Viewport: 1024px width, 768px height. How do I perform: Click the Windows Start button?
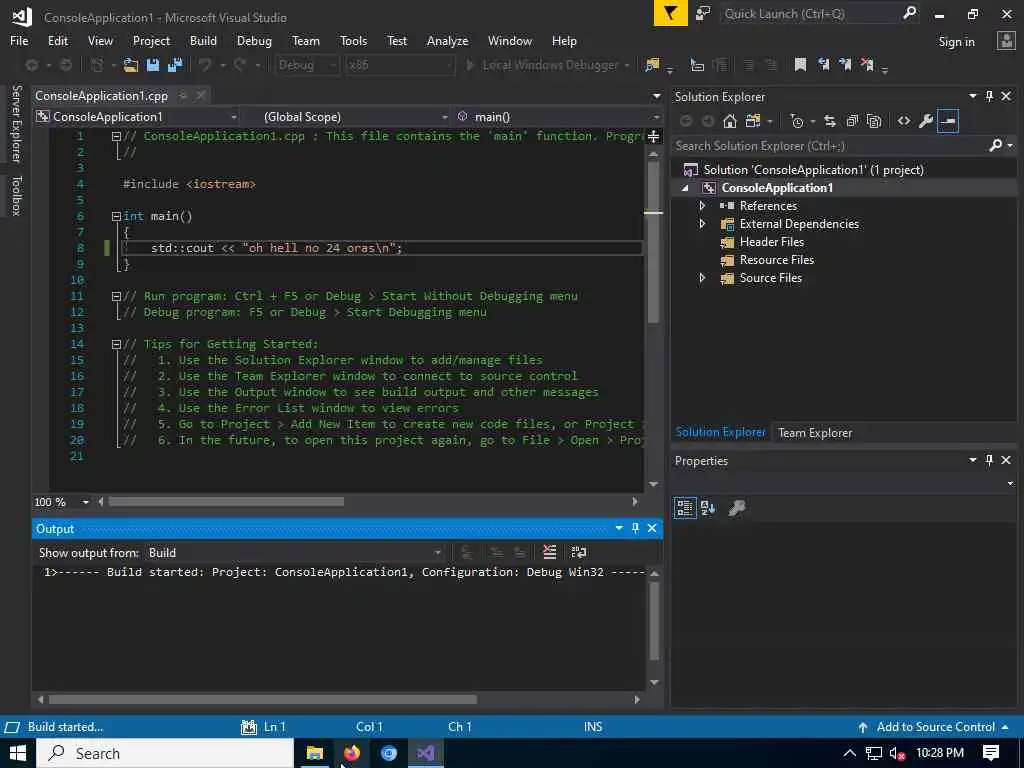pyautogui.click(x=18, y=753)
